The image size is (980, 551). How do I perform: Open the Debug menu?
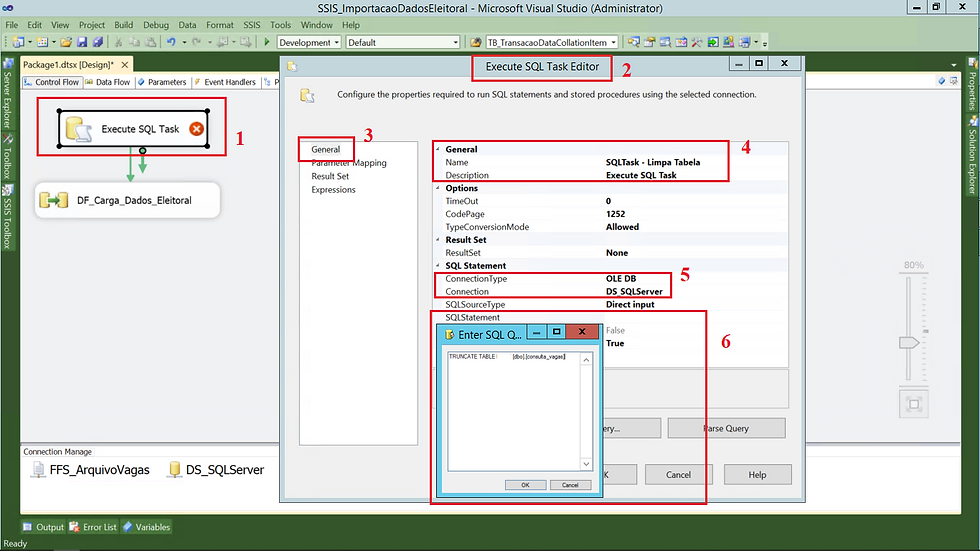click(156, 25)
